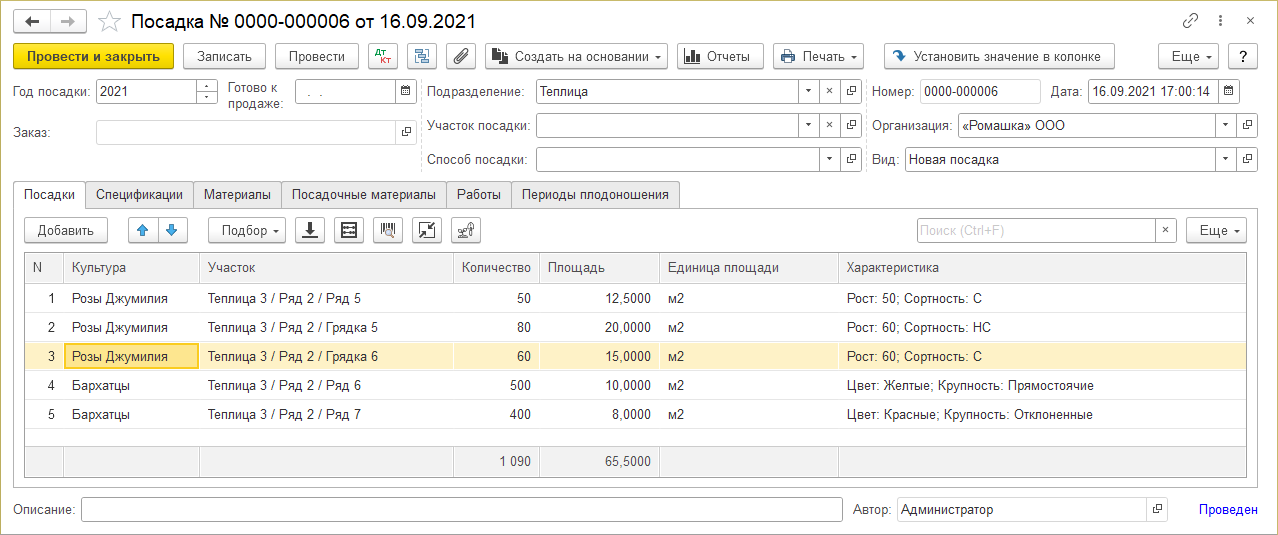Click the Провести и закрыть button
The image size is (1278, 535).
pos(94,57)
